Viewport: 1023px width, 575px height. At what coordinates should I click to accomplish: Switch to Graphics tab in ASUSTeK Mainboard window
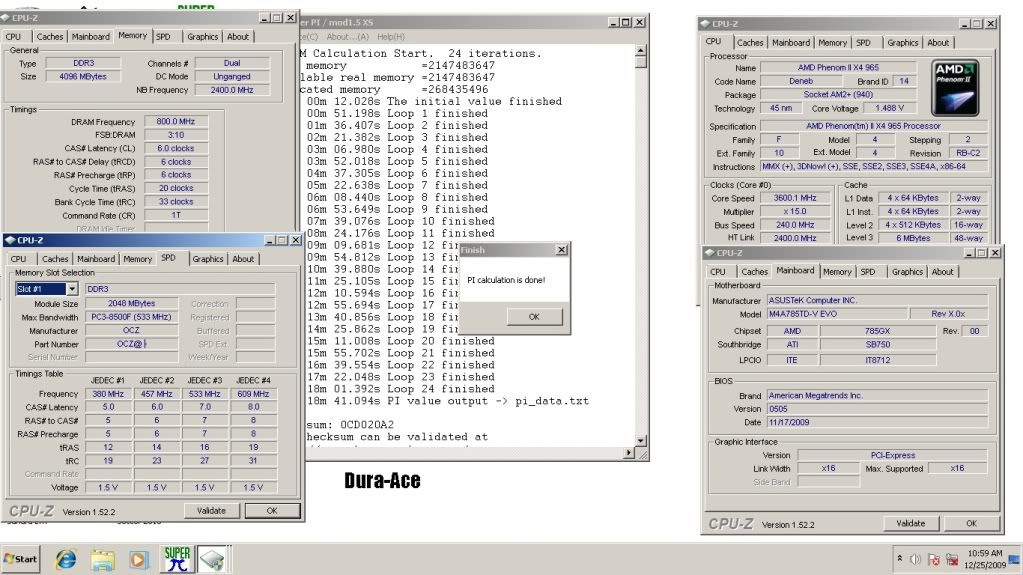pyautogui.click(x=907, y=272)
